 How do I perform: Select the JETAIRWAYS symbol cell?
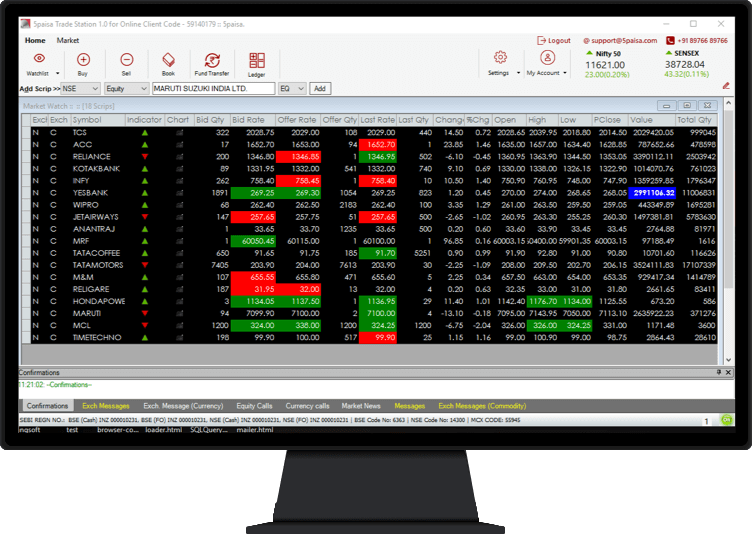[98, 217]
